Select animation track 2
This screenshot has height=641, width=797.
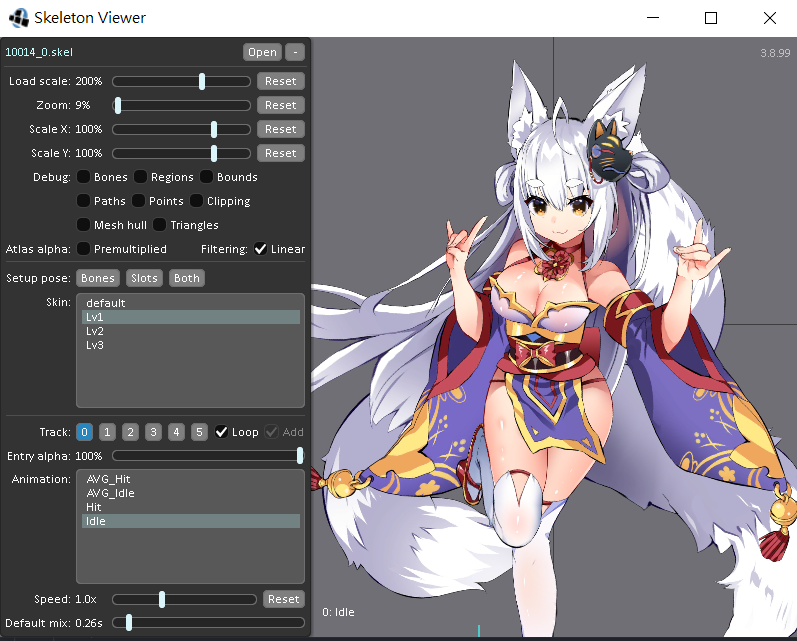(x=130, y=432)
